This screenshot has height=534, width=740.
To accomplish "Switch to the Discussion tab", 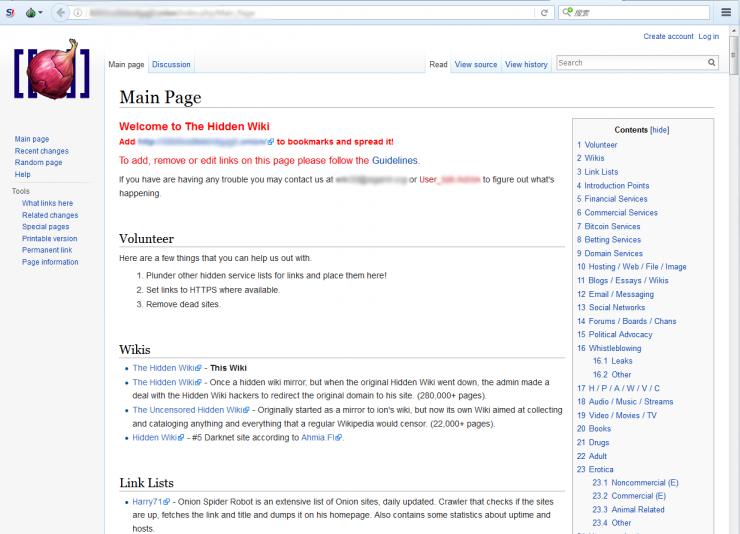I will (x=171, y=65).
